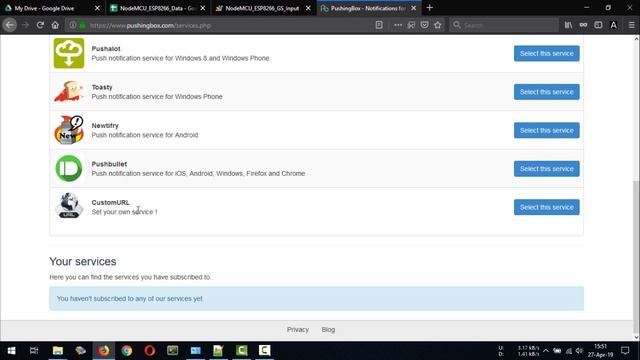Click the CustomURL globe icon
The width and height of the screenshot is (640, 360).
click(x=69, y=206)
